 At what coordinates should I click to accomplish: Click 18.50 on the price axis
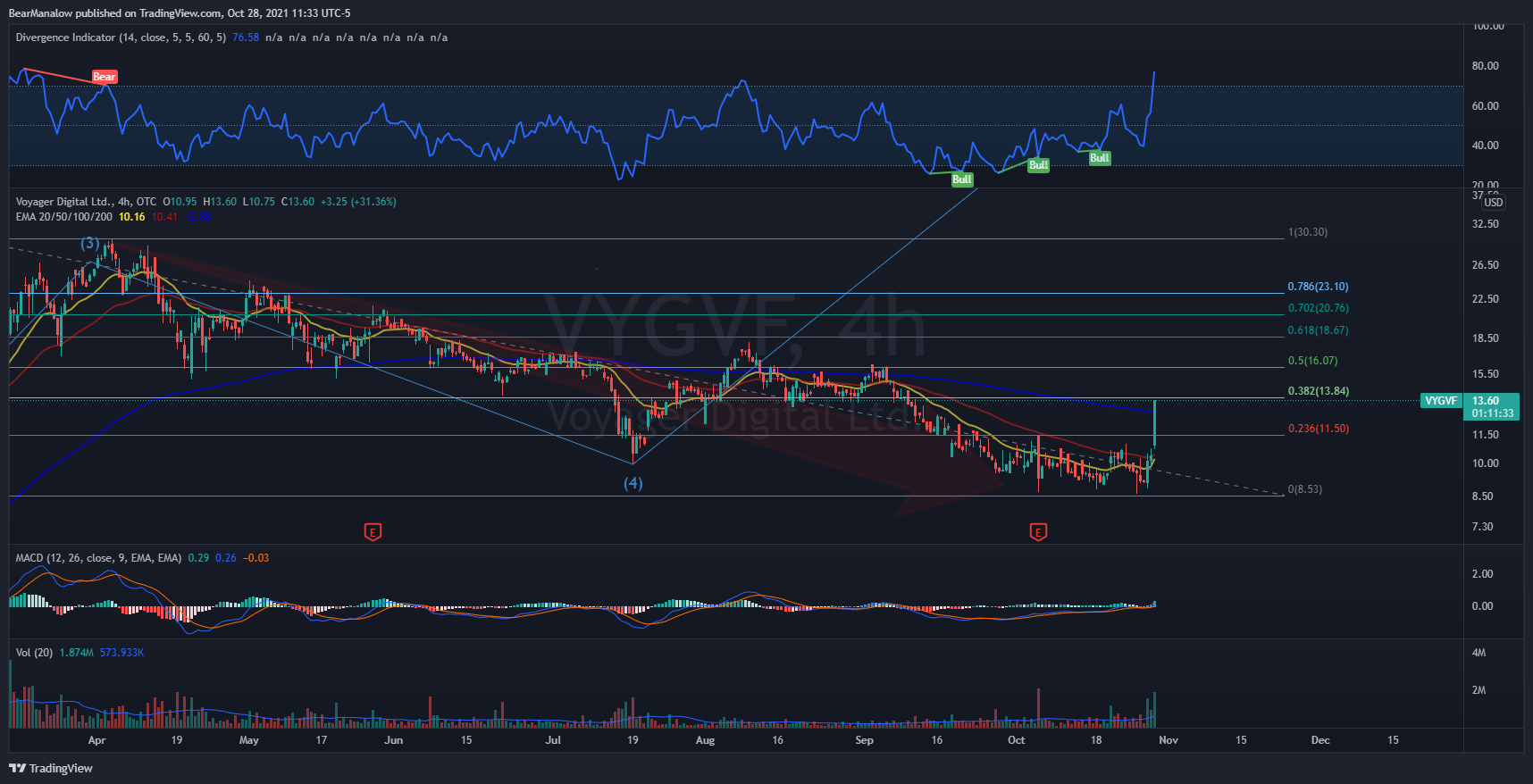pyautogui.click(x=1486, y=338)
